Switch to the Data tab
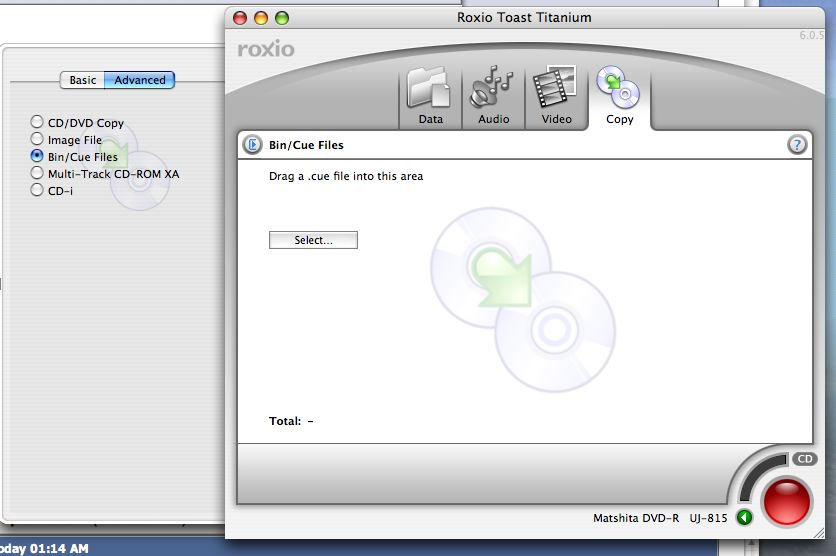This screenshot has width=836, height=556. tap(430, 98)
